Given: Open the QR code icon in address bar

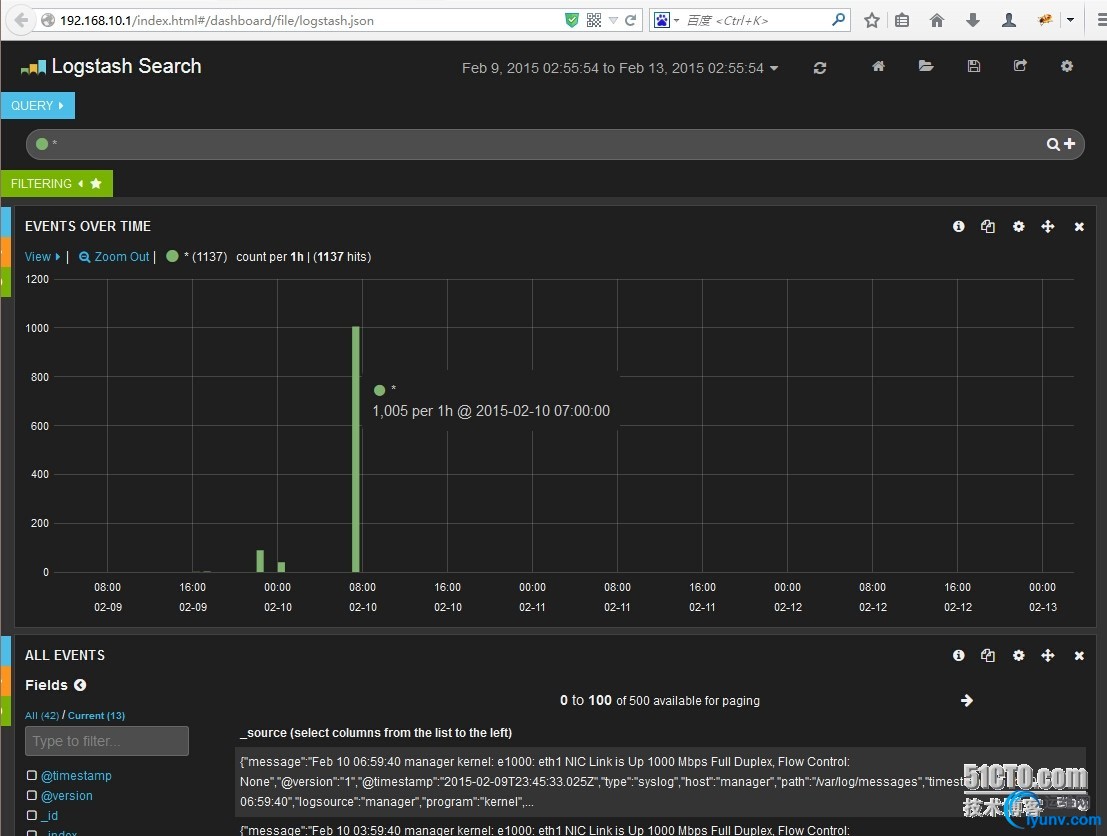Looking at the screenshot, I should point(594,20).
